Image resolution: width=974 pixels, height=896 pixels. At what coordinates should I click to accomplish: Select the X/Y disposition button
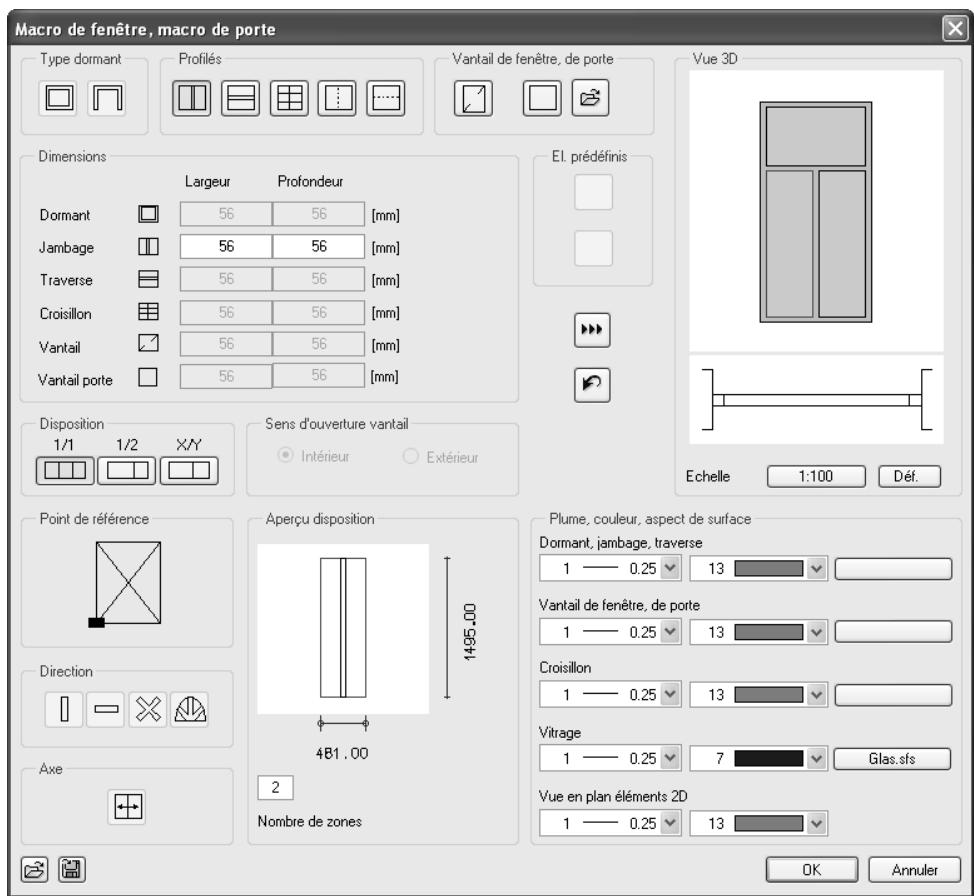(x=189, y=470)
